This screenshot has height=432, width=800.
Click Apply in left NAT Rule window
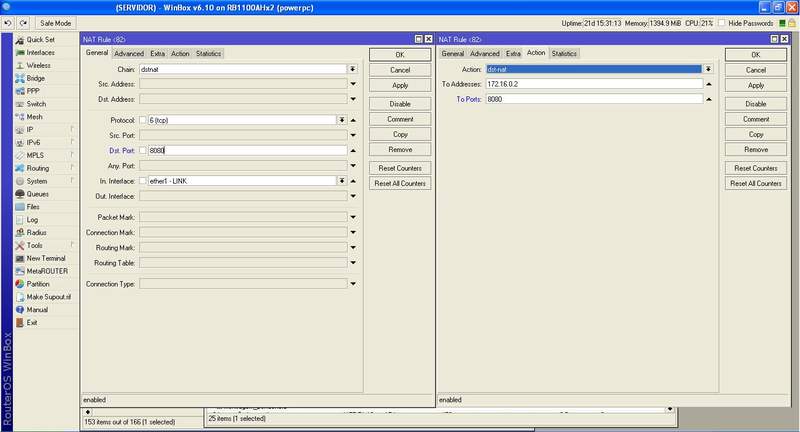[x=400, y=85]
